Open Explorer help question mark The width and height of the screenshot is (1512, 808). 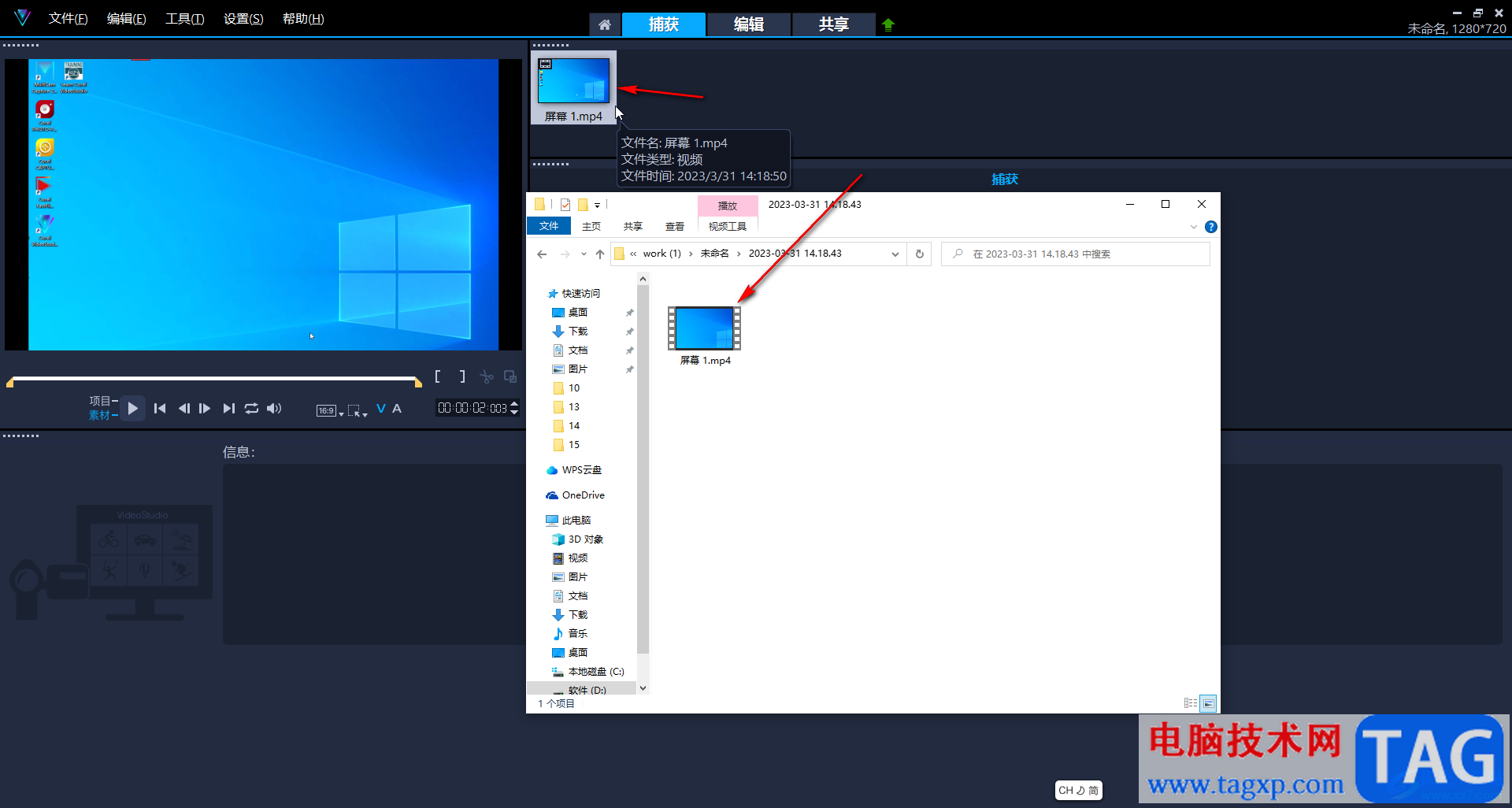(1211, 227)
